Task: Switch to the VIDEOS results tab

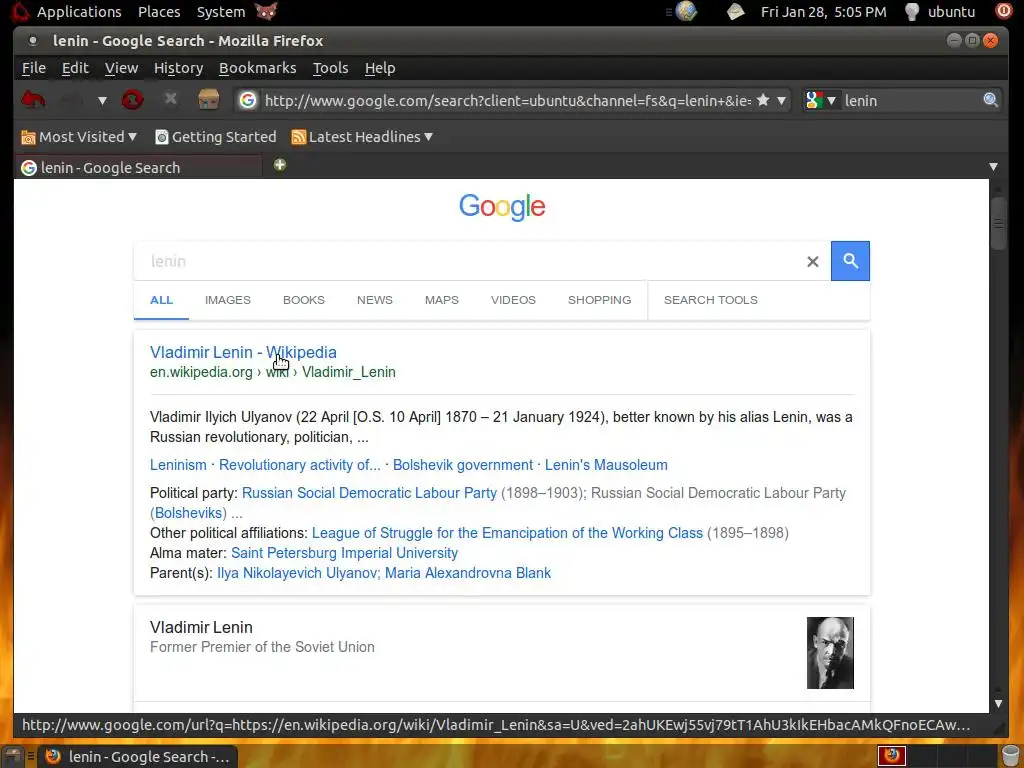Action: (513, 300)
